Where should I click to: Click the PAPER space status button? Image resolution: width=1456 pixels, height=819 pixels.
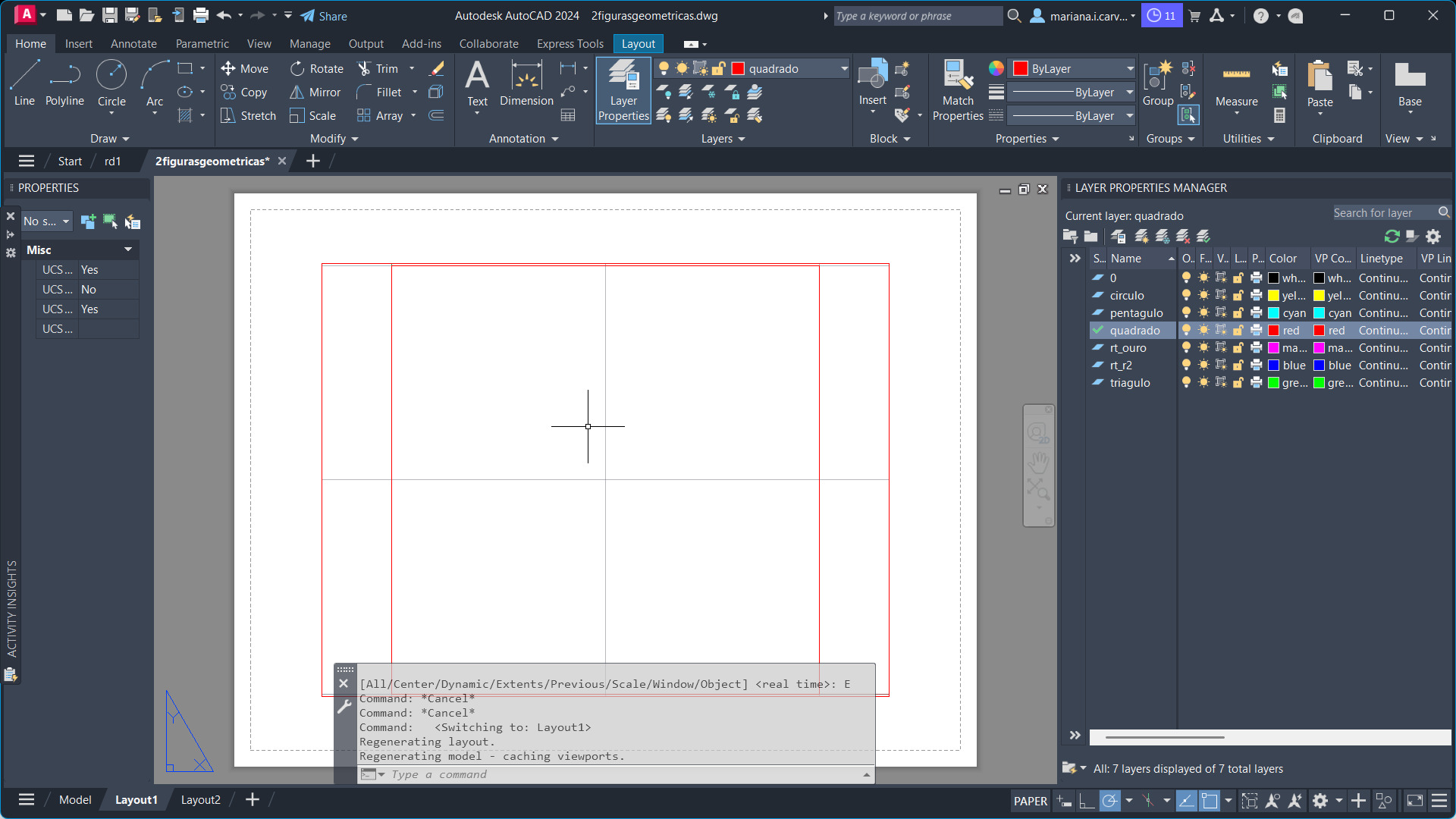(x=1030, y=800)
